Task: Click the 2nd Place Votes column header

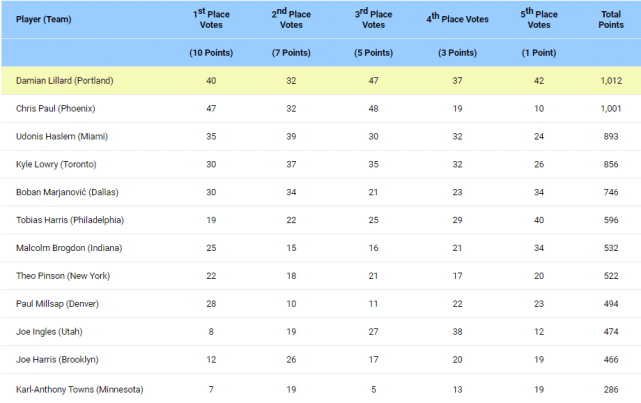Action: pos(290,19)
